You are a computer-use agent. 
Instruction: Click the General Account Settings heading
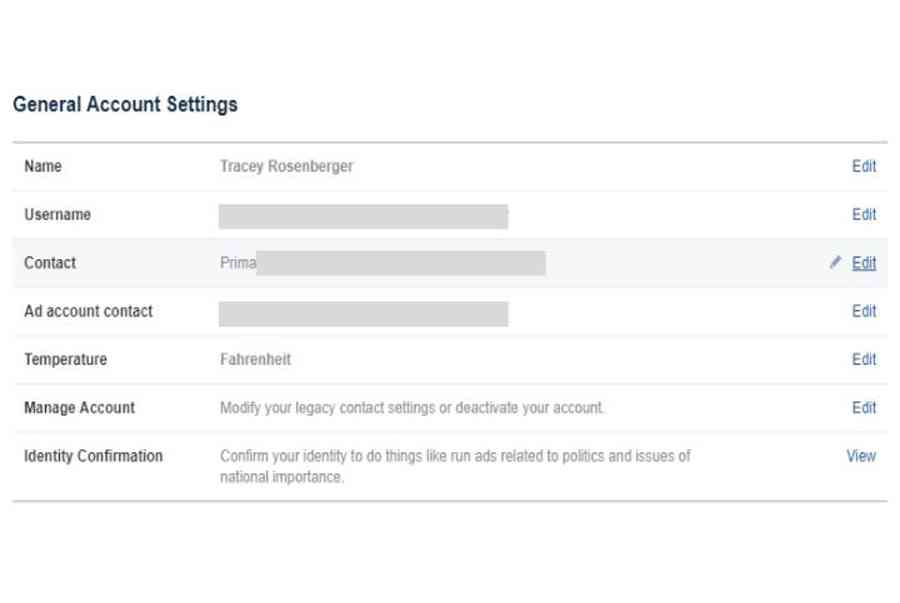(125, 104)
